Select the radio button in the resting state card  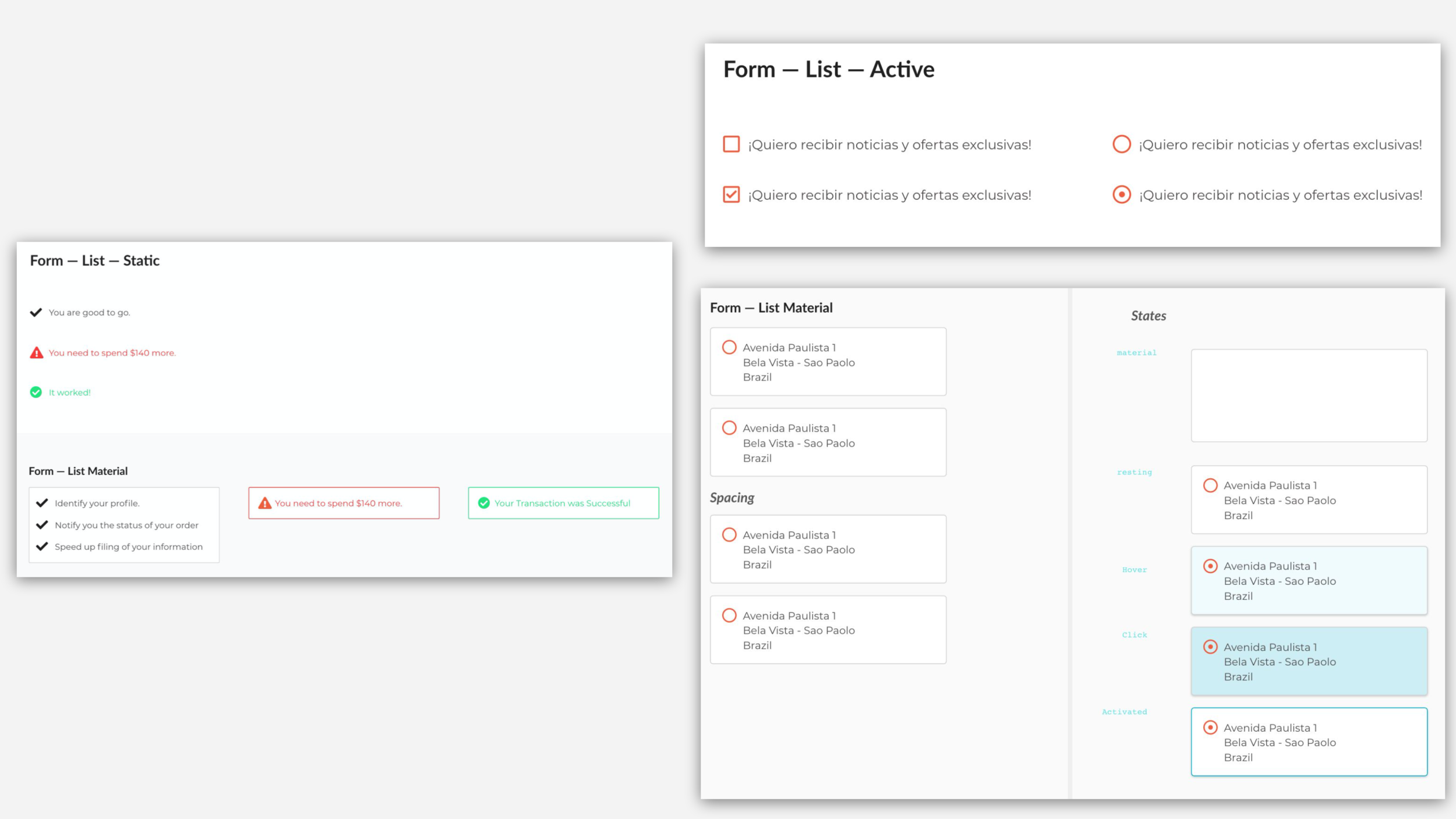pyautogui.click(x=1210, y=485)
